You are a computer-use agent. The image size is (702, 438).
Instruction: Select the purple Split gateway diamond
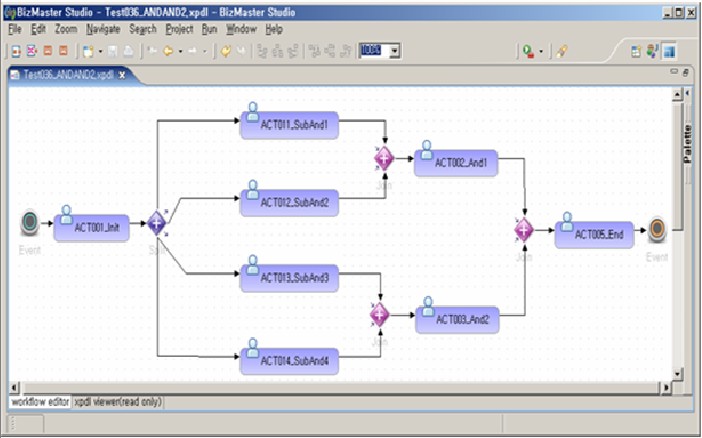(157, 223)
